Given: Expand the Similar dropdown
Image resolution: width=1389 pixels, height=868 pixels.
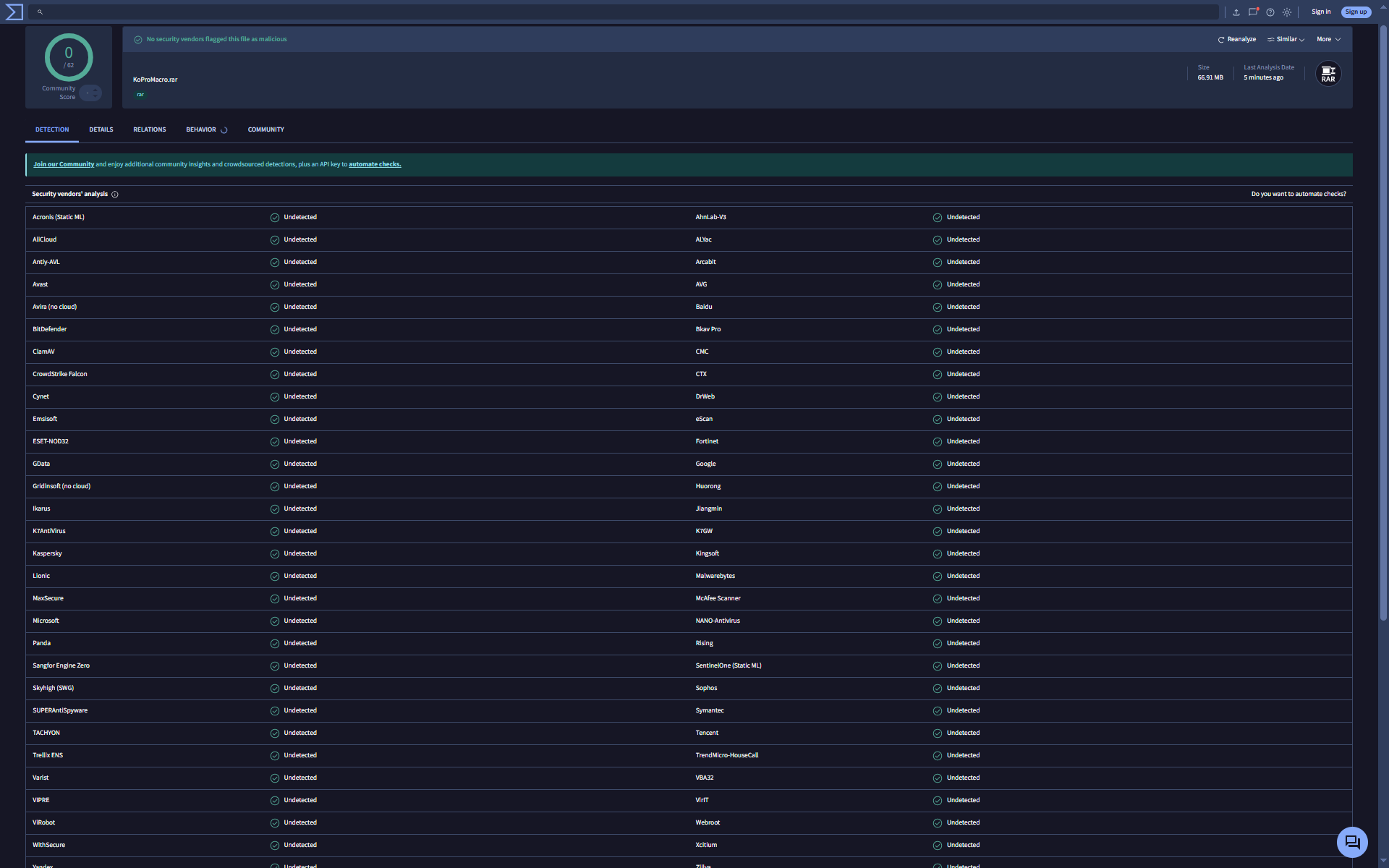Looking at the screenshot, I should (1286, 40).
